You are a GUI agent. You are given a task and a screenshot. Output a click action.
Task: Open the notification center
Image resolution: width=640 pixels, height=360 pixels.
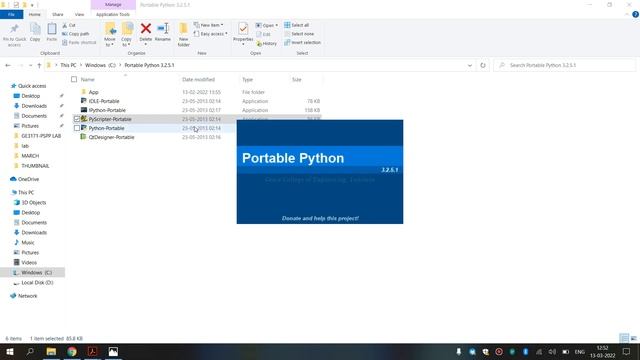point(627,351)
